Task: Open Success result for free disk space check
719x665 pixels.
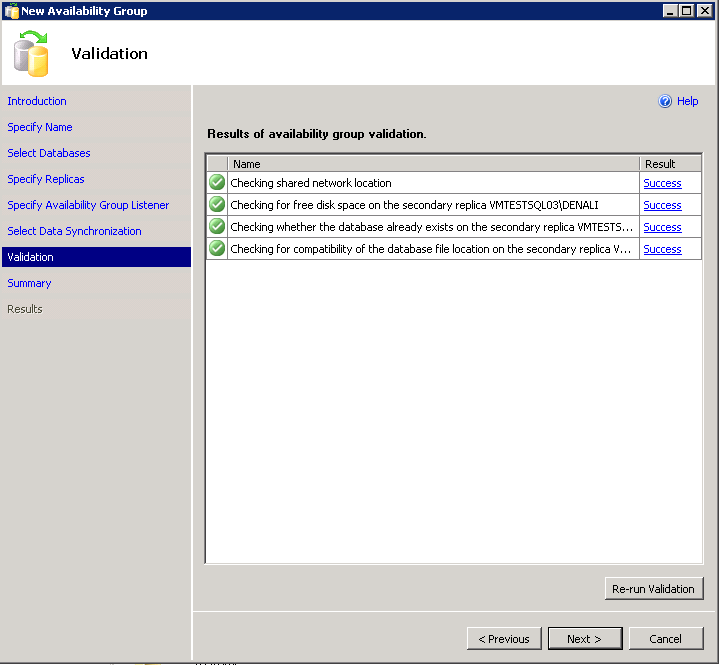Action: pyautogui.click(x=662, y=205)
